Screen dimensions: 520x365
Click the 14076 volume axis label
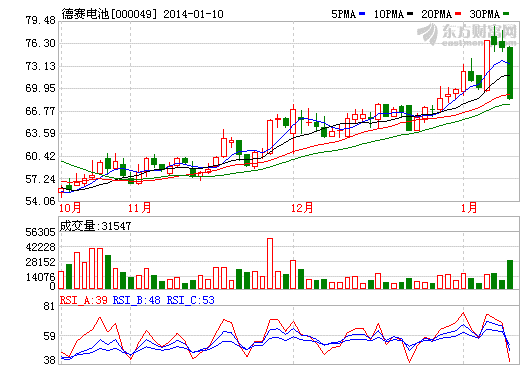tap(40, 277)
